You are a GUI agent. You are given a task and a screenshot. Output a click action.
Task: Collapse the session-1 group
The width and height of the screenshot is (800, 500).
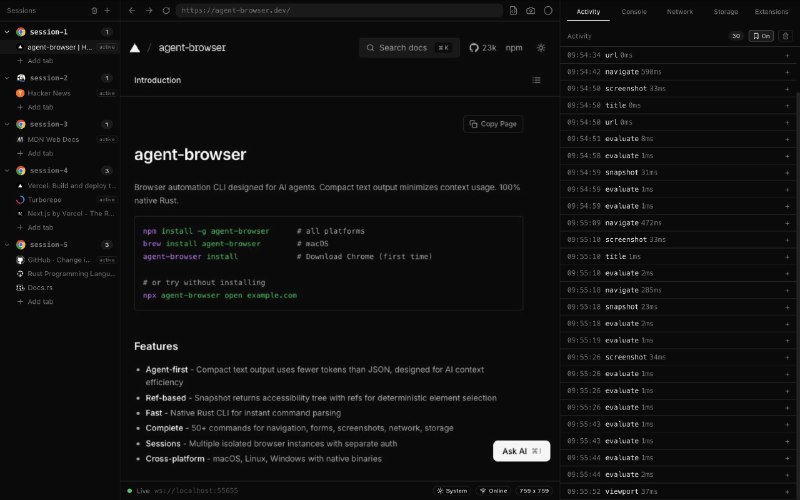tap(7, 32)
